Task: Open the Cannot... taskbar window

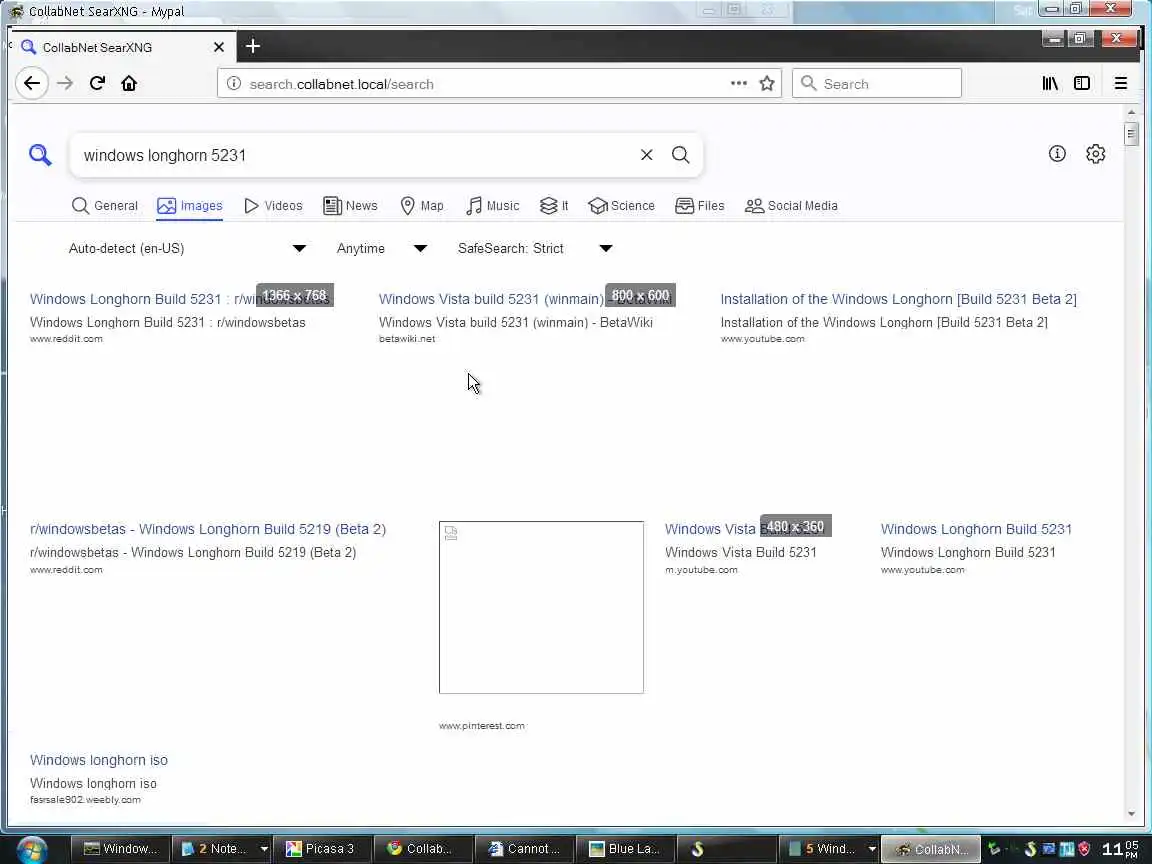Action: pos(525,849)
